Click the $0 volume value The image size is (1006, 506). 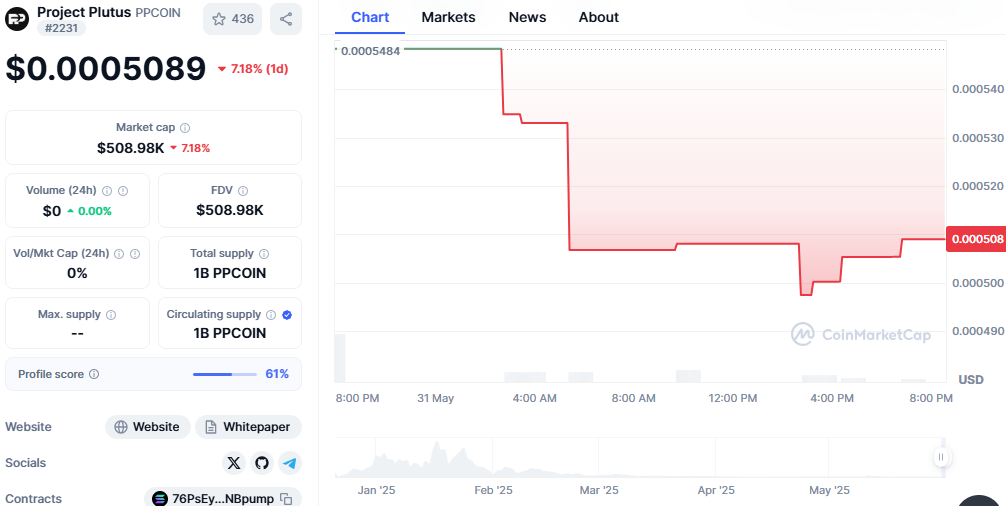point(52,211)
